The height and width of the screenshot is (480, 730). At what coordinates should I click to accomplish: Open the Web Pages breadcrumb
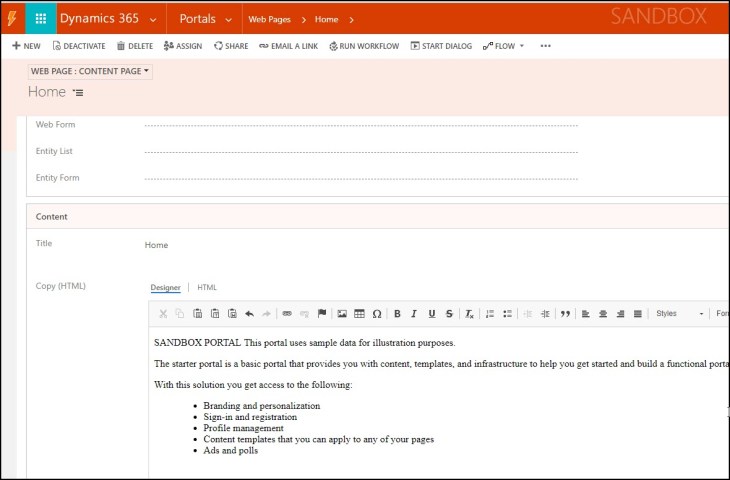269,20
